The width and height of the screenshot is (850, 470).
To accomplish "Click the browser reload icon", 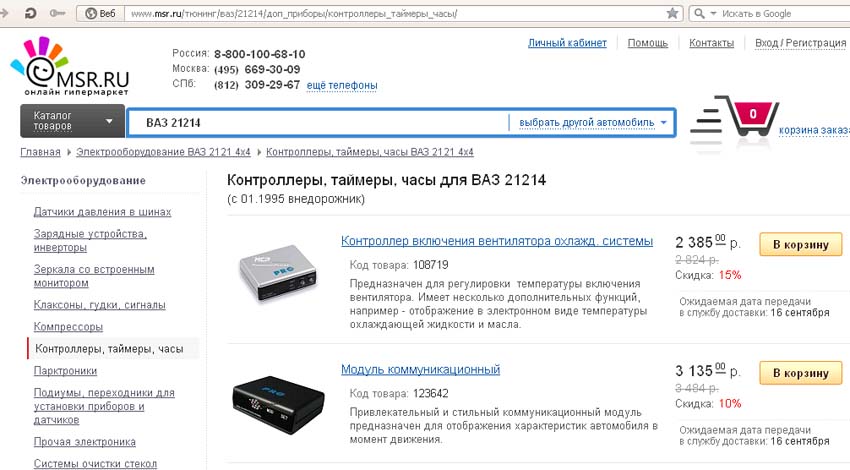I will tap(30, 13).
